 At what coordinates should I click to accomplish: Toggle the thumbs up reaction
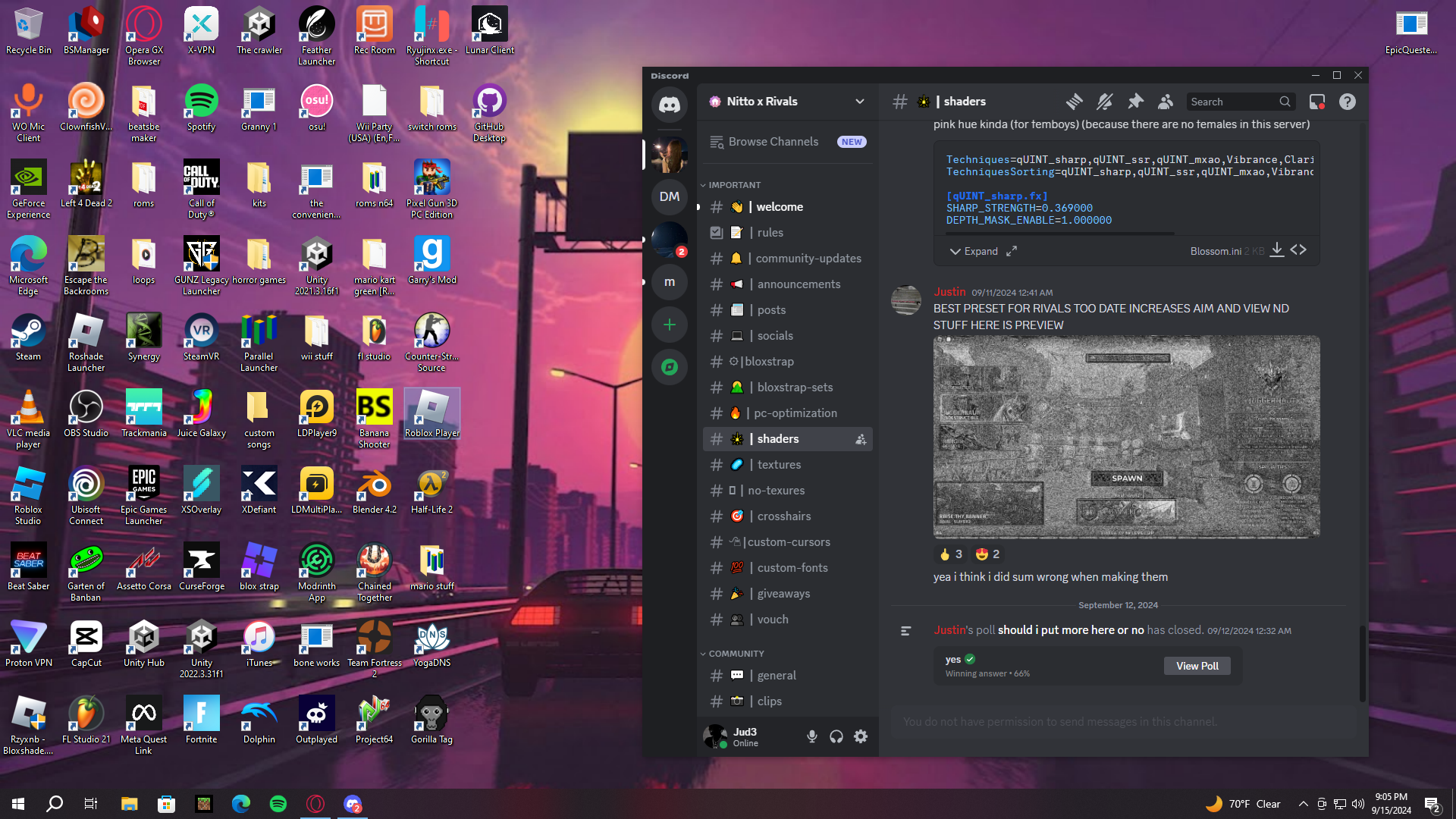click(950, 554)
